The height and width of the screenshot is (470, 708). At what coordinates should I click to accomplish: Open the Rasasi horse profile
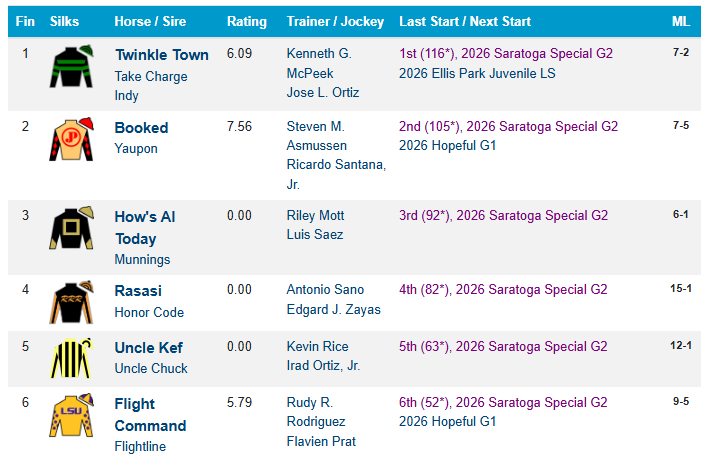pos(138,291)
